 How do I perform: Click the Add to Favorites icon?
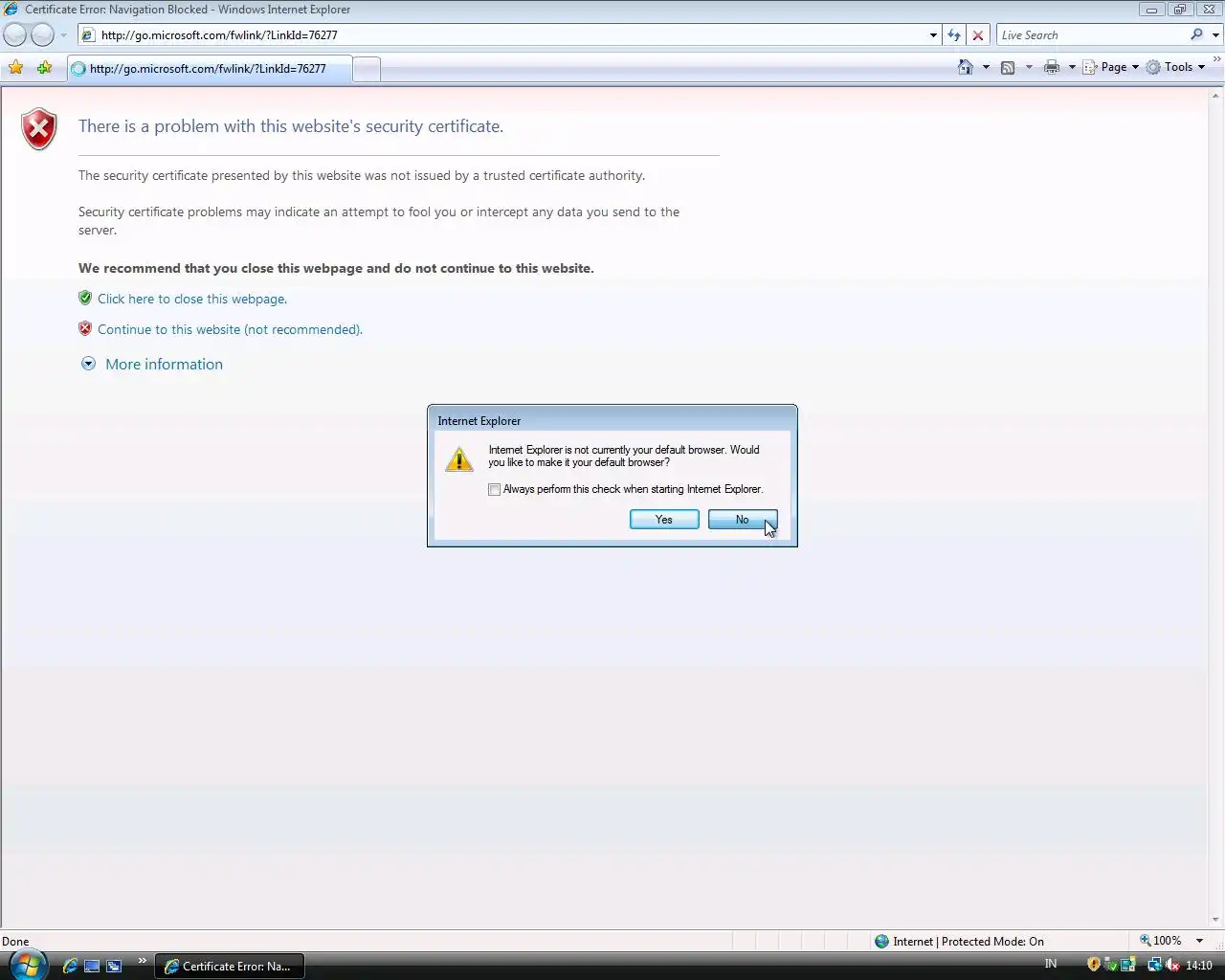pyautogui.click(x=44, y=68)
